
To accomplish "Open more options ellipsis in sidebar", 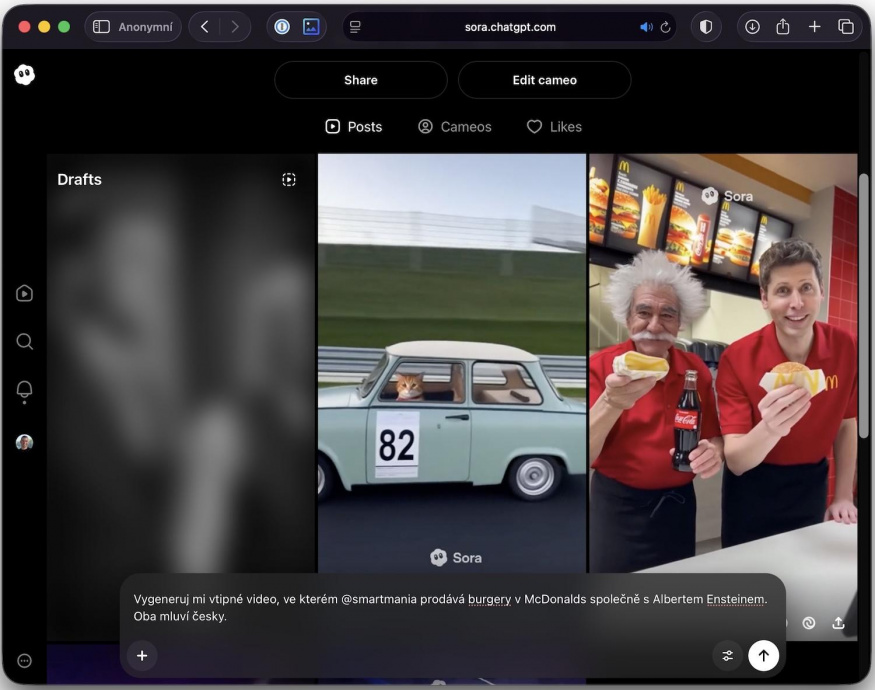I will tap(25, 660).
